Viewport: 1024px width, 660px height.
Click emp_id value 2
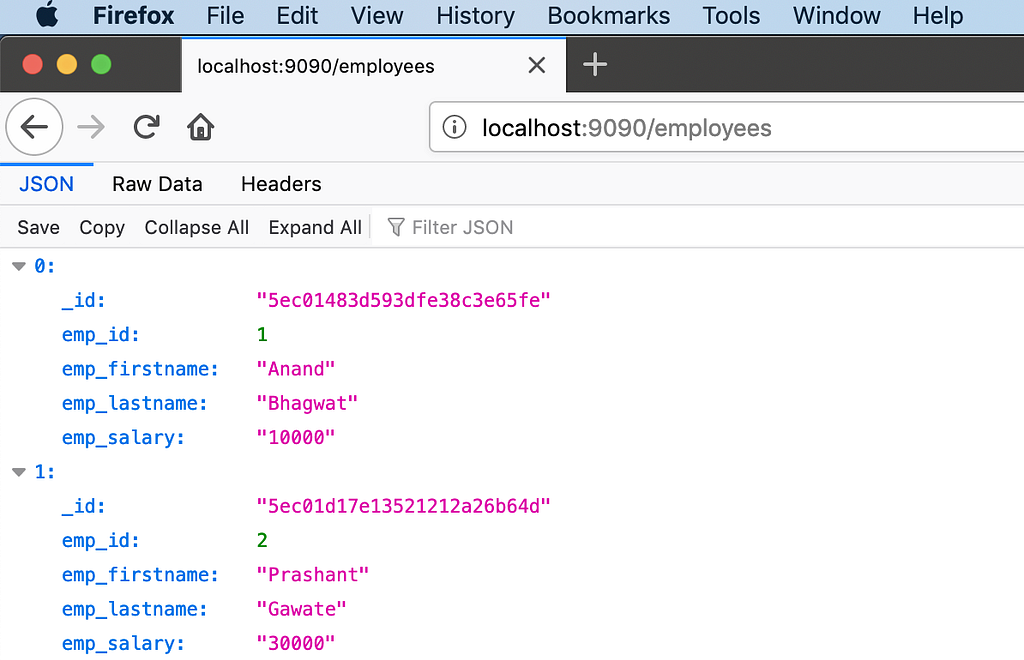(262, 540)
